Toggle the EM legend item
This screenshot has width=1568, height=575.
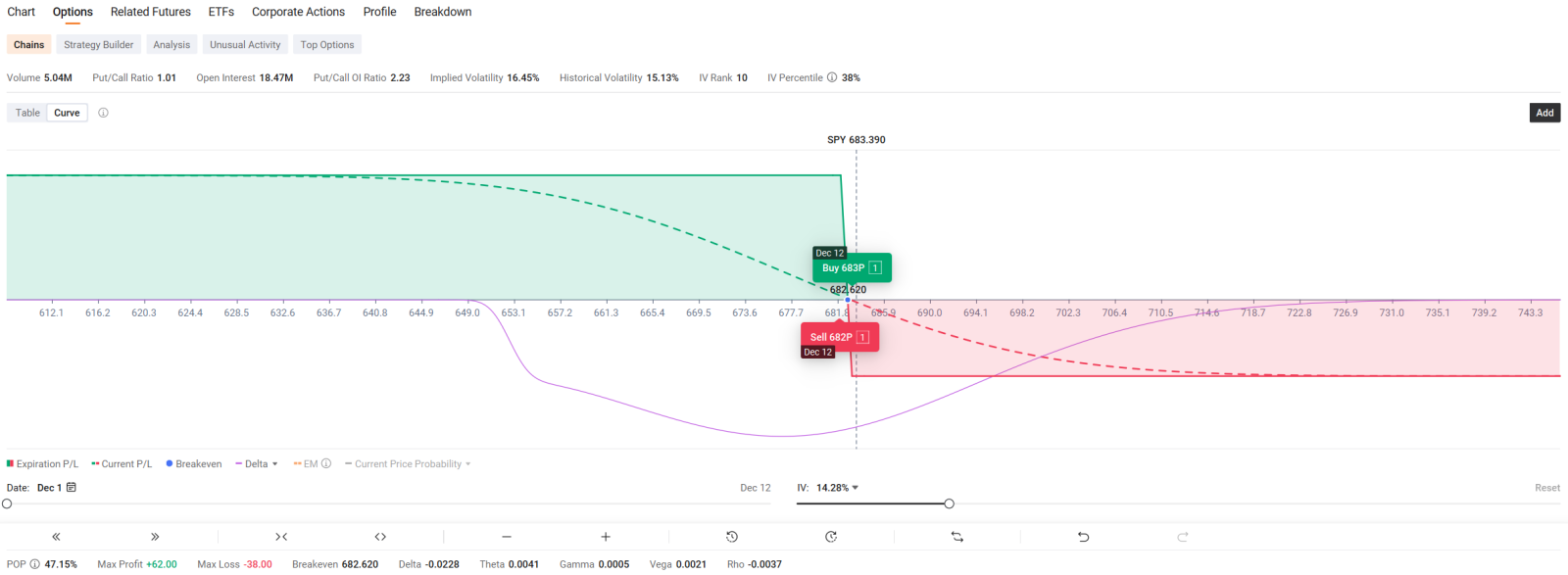click(306, 464)
